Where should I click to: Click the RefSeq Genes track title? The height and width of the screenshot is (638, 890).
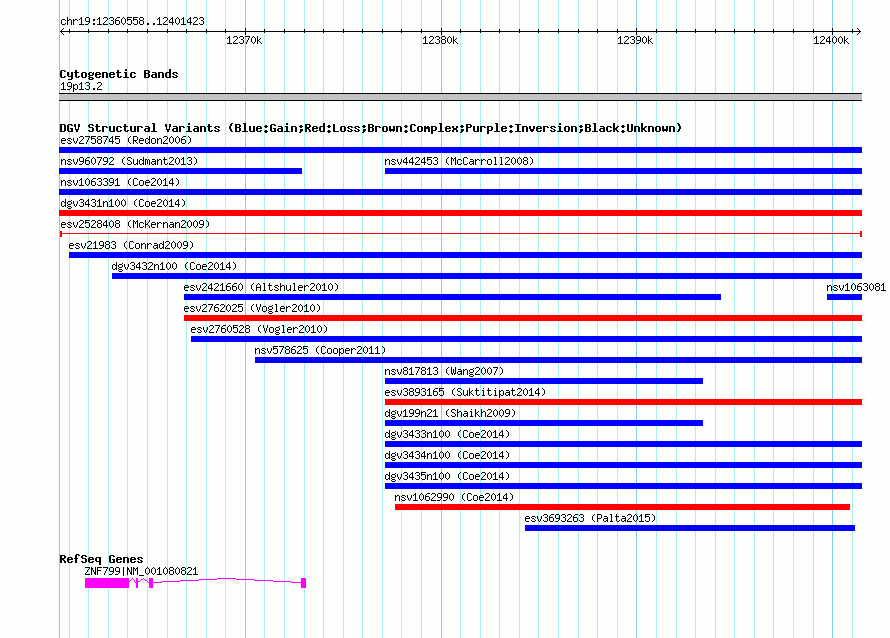(x=101, y=559)
